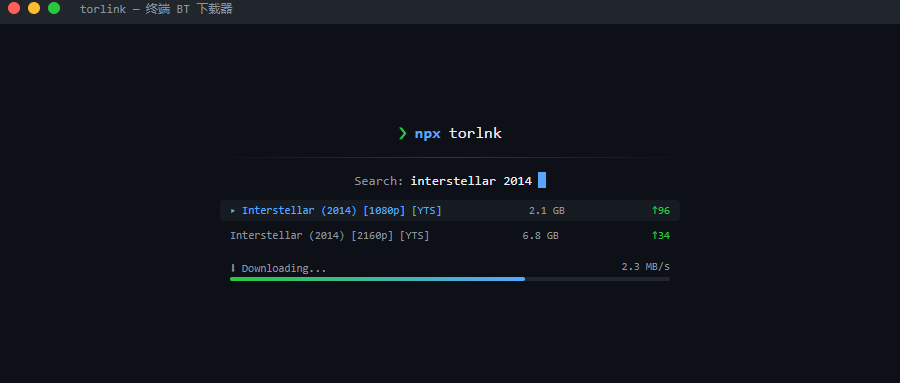This screenshot has height=383, width=900.
Task: Click the green seeders arrow showing 34
Action: tap(654, 235)
